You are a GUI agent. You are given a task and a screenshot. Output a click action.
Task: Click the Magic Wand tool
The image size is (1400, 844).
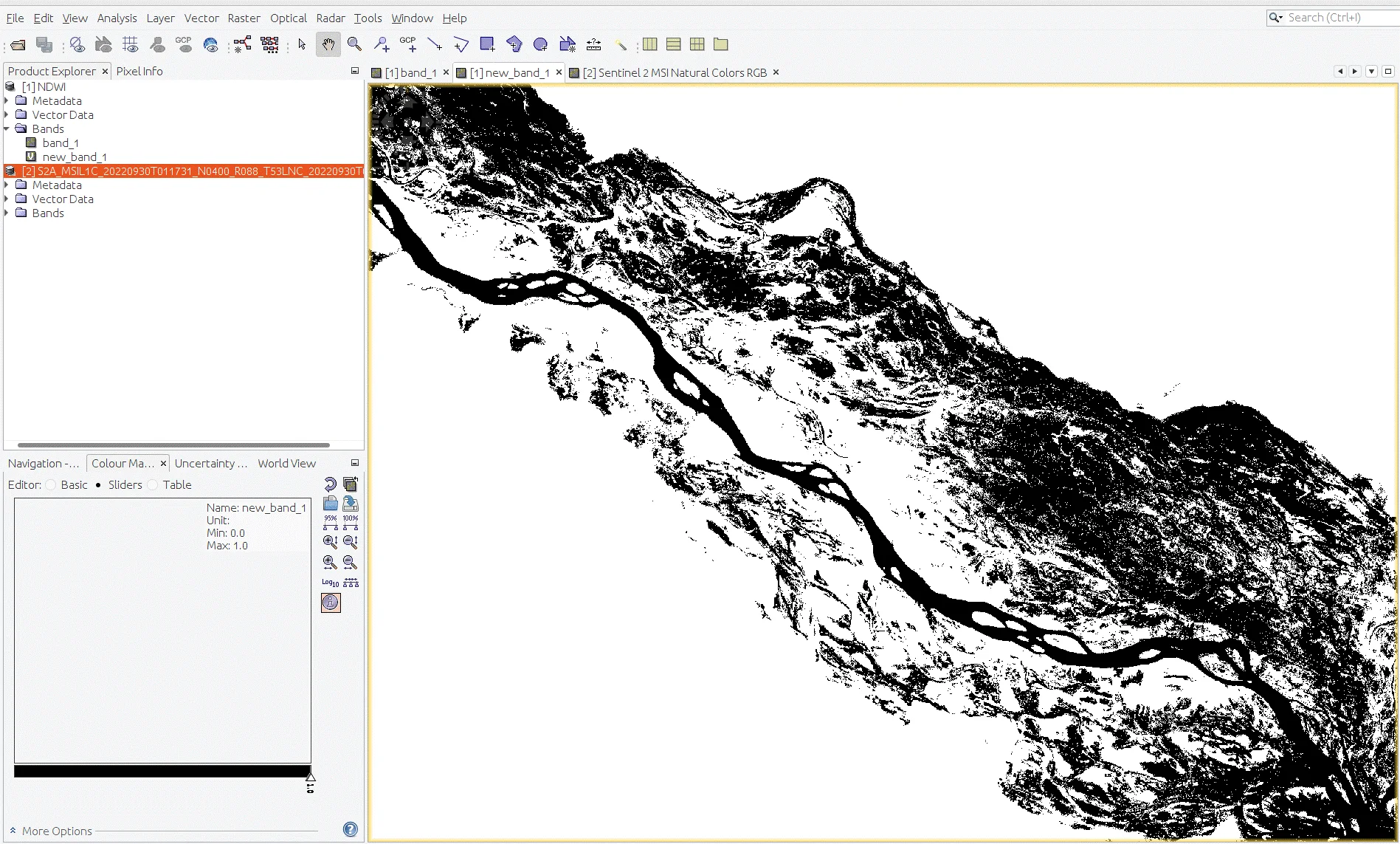coord(621,45)
